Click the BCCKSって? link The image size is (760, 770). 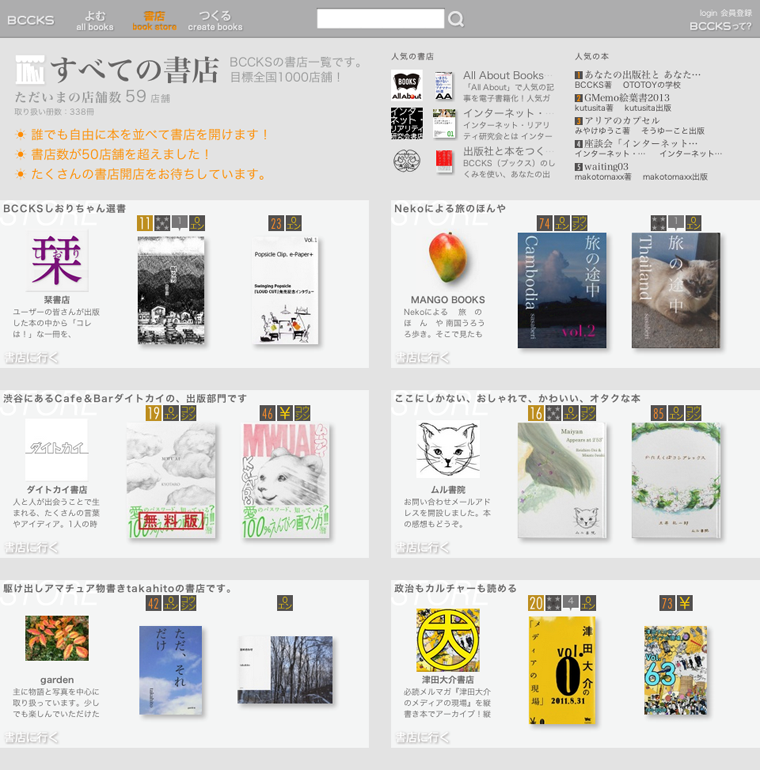coord(720,27)
